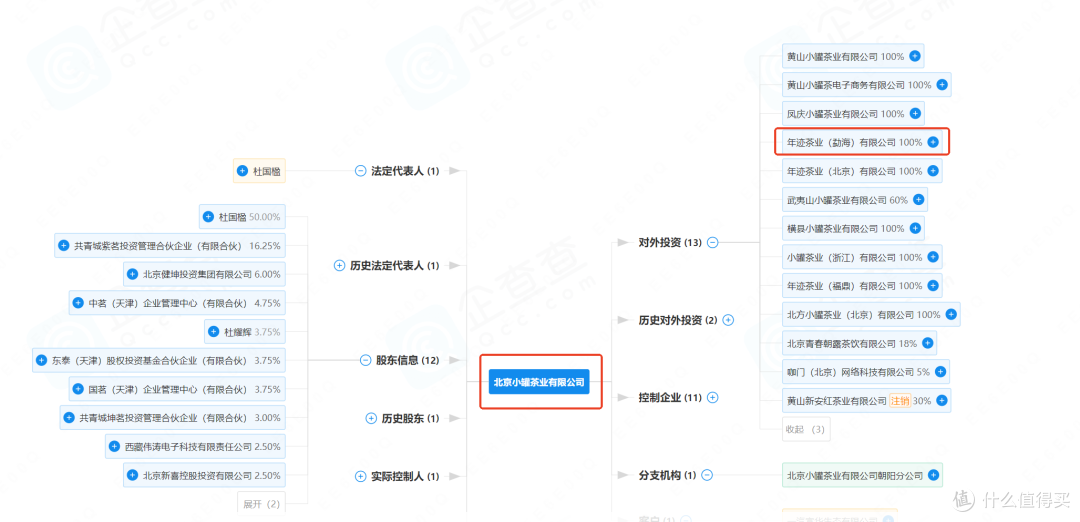Viewport: 1080px width, 522px height.
Task: Expand plus icon beside 小罐茶业（浙江）有限公司
Action: pyautogui.click(x=933, y=257)
